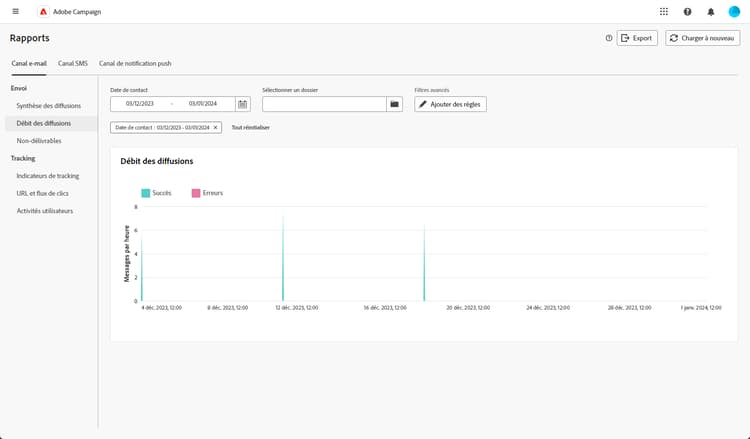Open the apps grid switcher
The width and height of the screenshot is (750, 439).
pyautogui.click(x=664, y=11)
